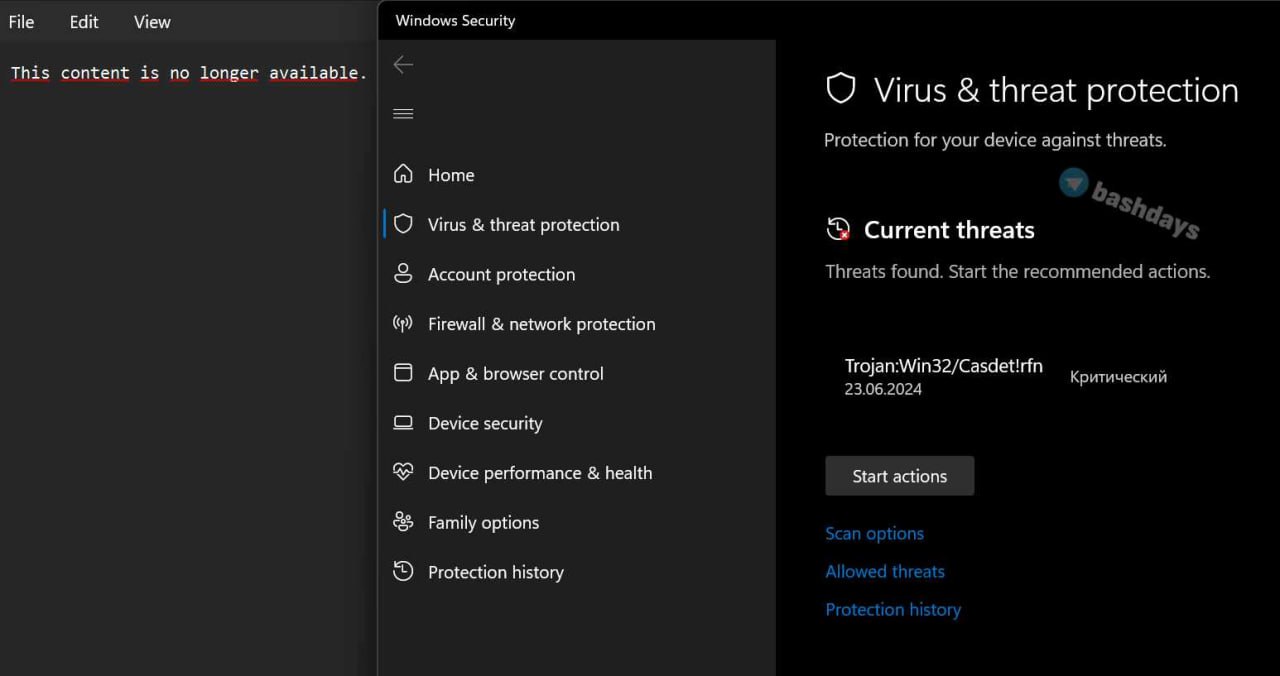Screen dimensions: 1280x676
Task: Open the View menu in Notepad
Action: point(152,22)
